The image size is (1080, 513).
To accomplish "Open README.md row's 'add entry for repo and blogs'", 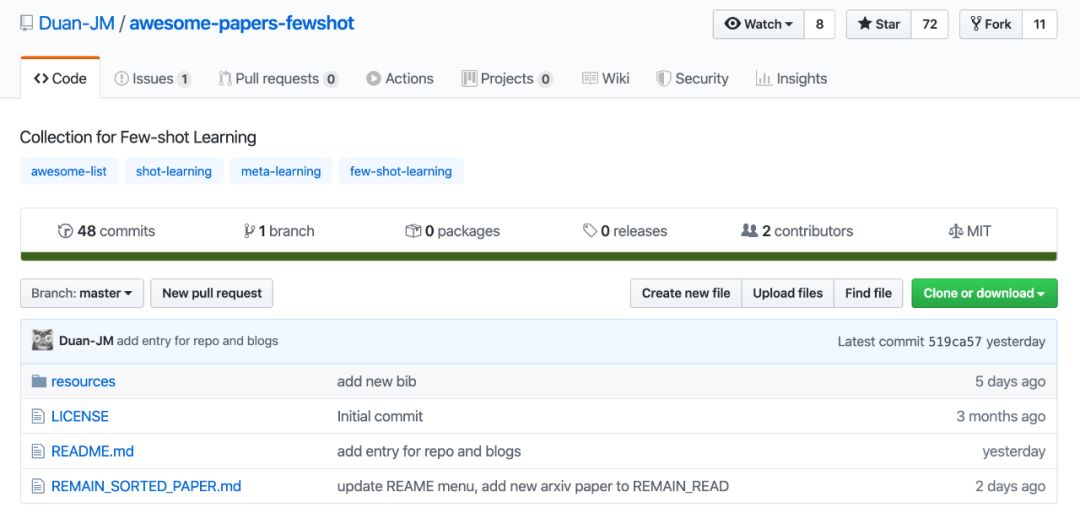I will coord(429,452).
